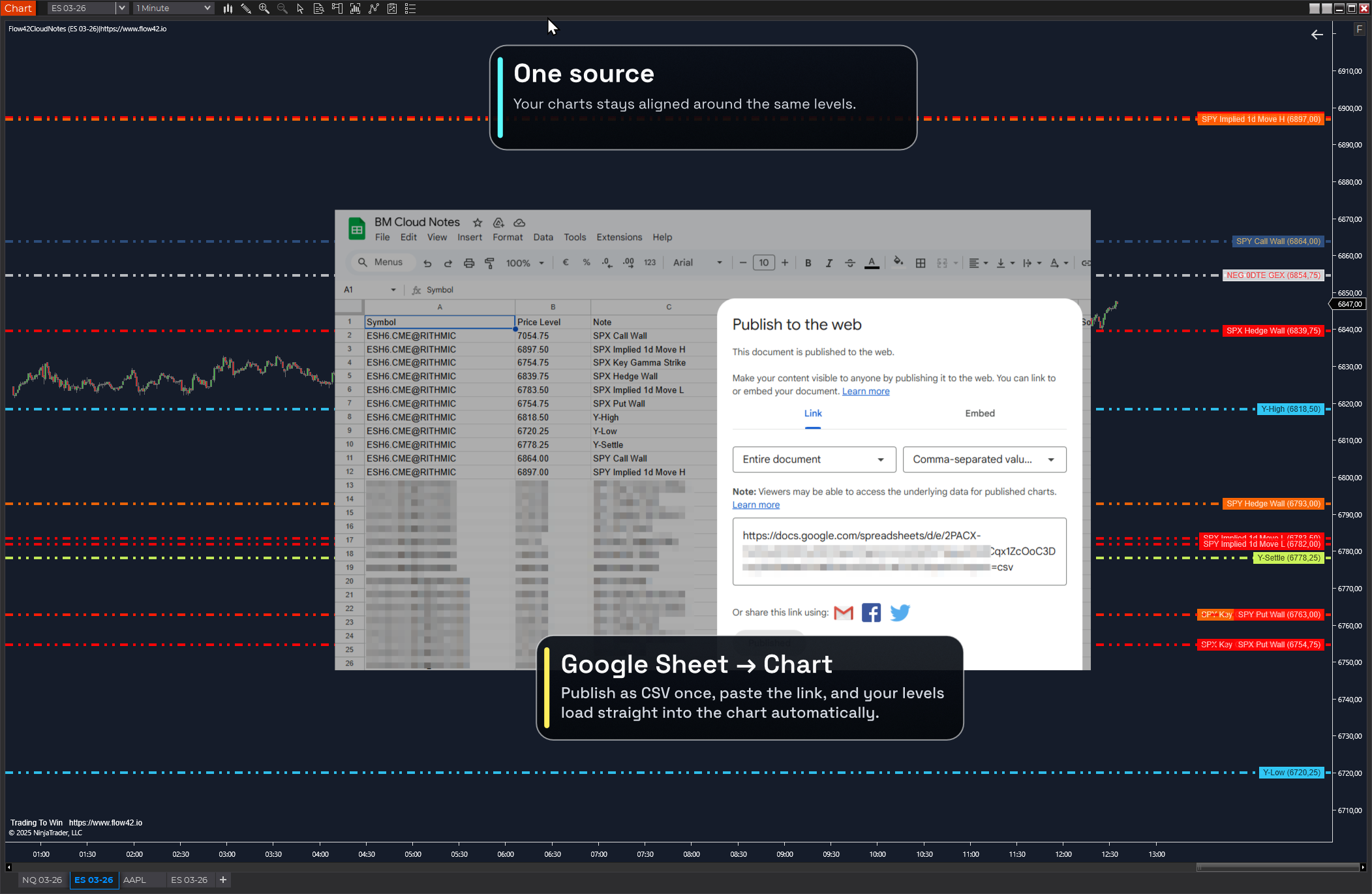Image resolution: width=1372 pixels, height=894 pixels.
Task: Click the redo arrow in the Sheets toolbar
Action: tap(448, 263)
